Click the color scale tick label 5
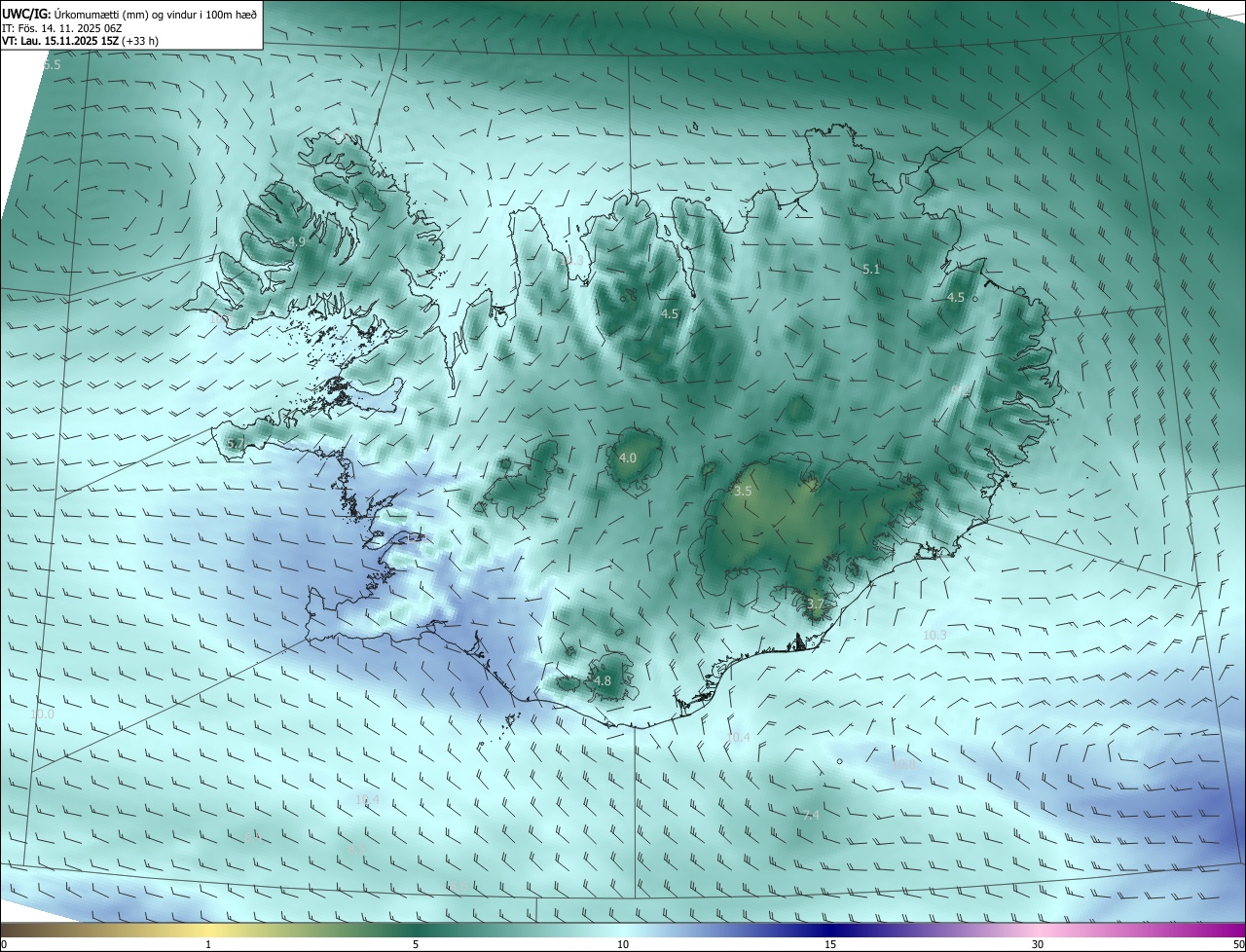Screen dimensions: 1246x952 [x=416, y=944]
